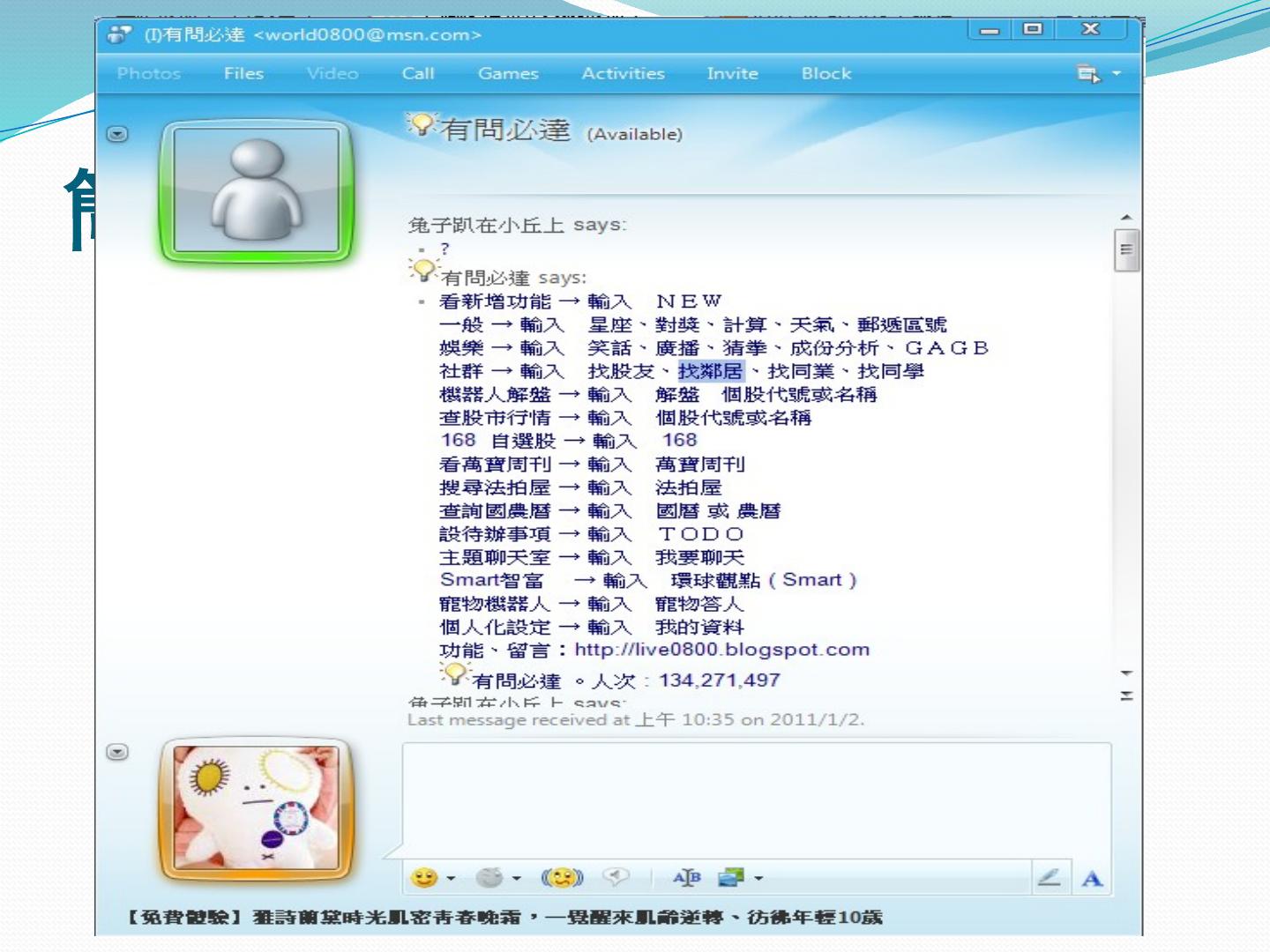Switch to text typing mode tab
Image resolution: width=1270 pixels, height=952 pixels.
coord(1092,878)
